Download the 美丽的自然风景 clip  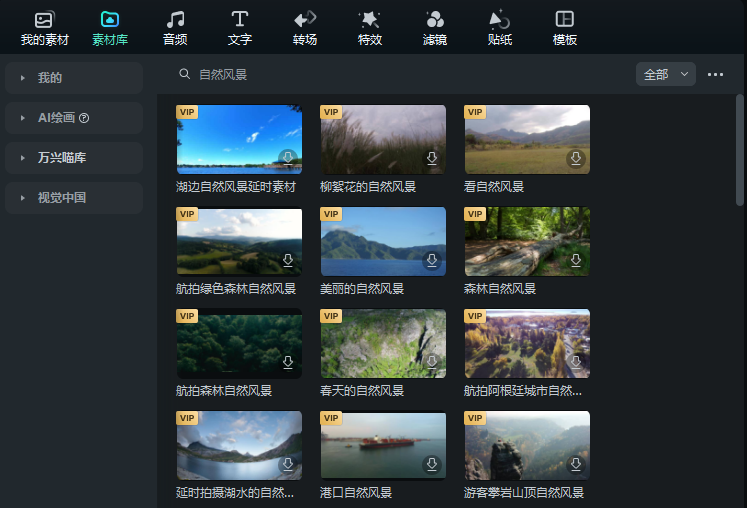[x=432, y=260]
